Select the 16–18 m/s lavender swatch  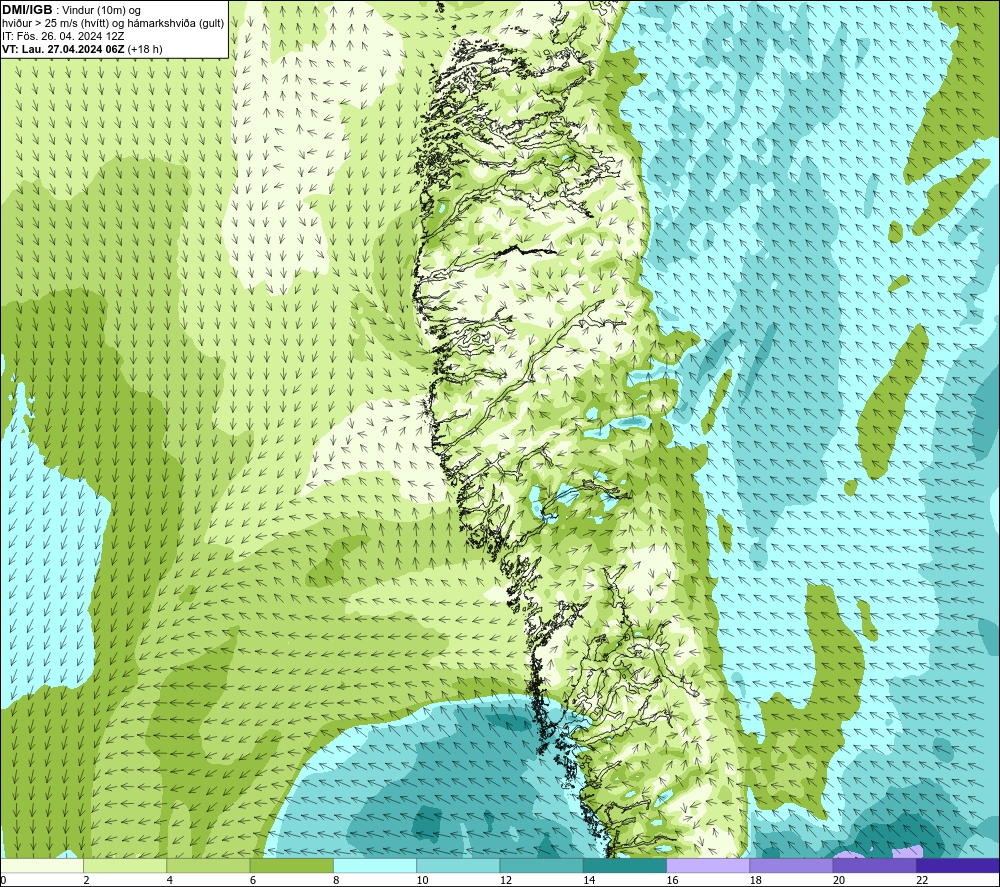point(709,865)
